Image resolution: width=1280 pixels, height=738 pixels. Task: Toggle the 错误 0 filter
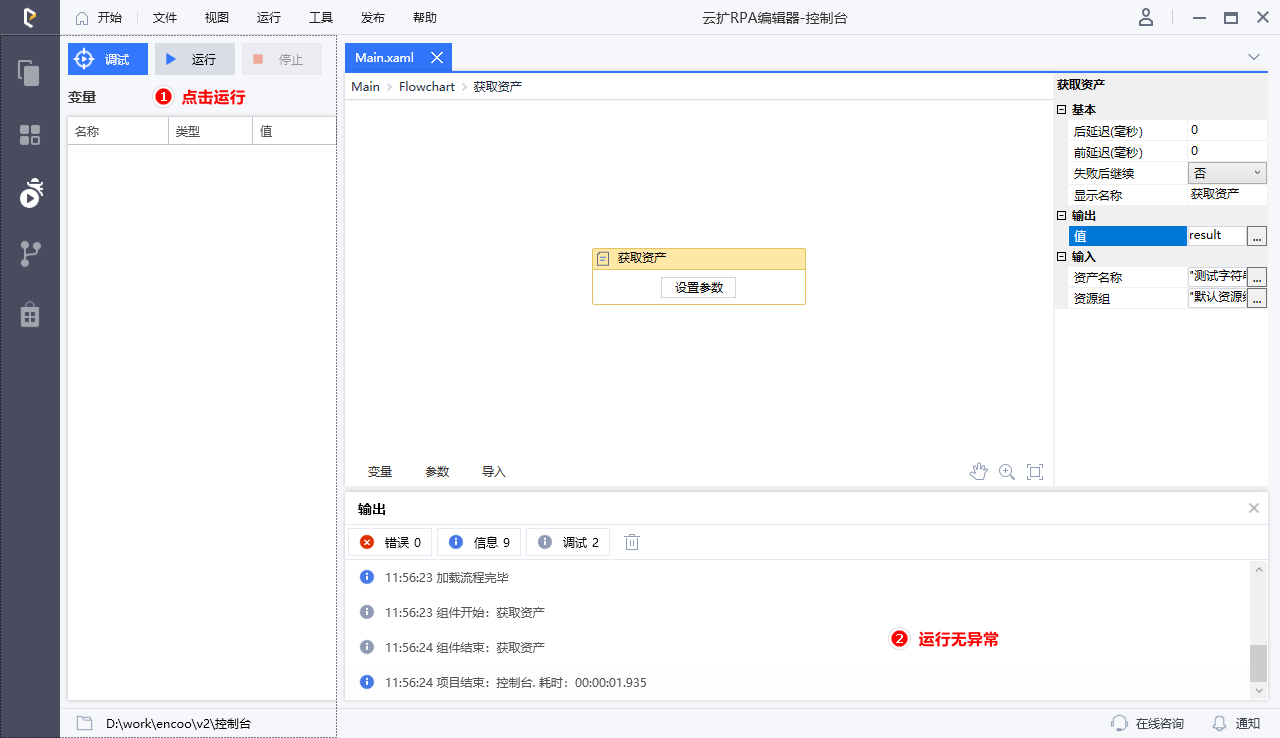coord(390,542)
